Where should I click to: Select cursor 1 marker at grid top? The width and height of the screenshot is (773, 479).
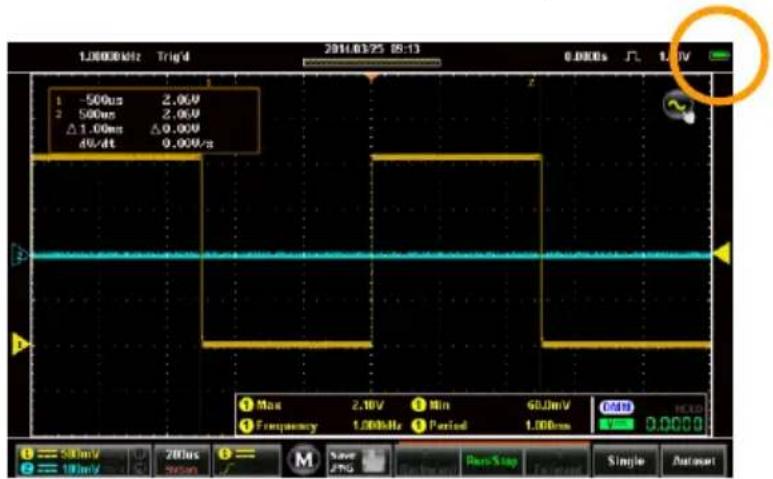coord(209,82)
